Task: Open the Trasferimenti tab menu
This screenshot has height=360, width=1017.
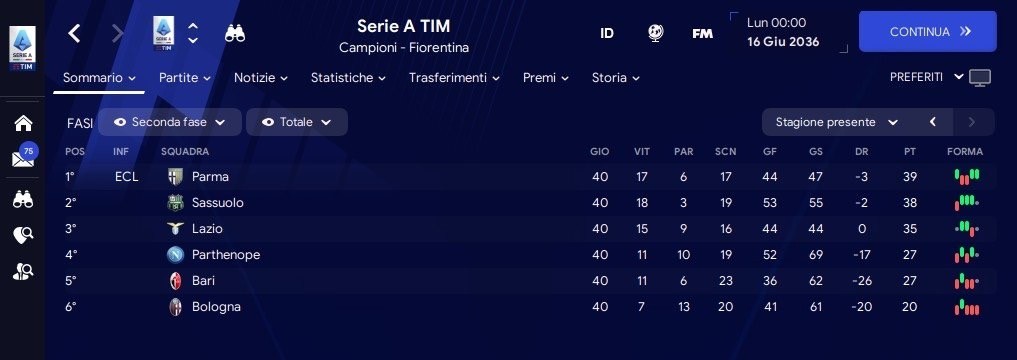Action: 454,78
